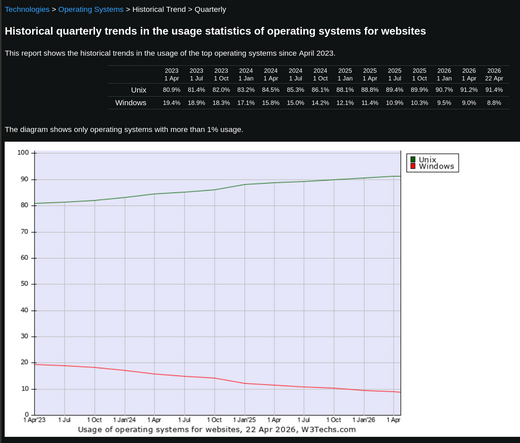This screenshot has height=443, width=520.
Task: Click the Unix value 88.8%
Action: (370, 90)
